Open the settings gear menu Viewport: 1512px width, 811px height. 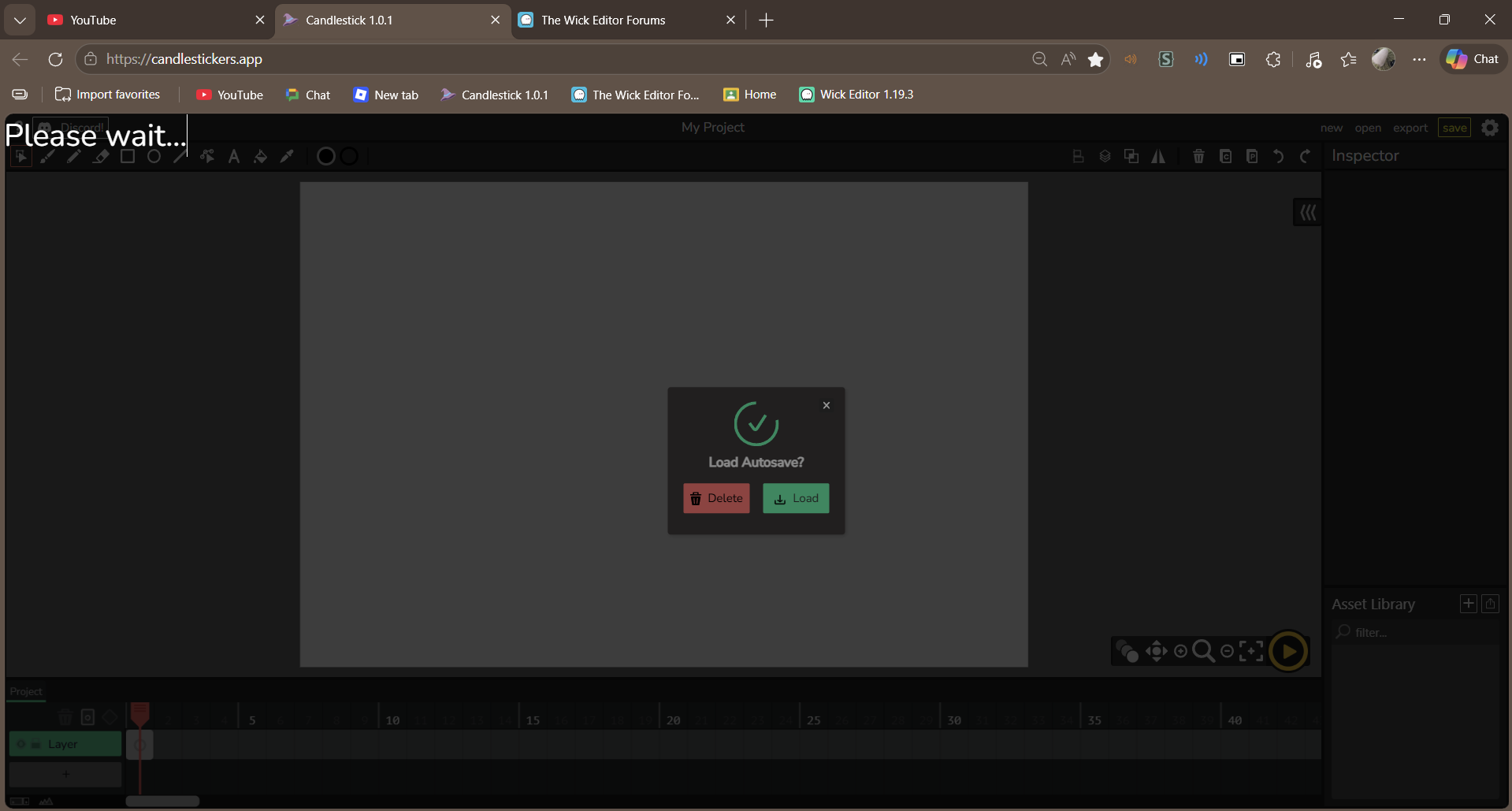click(x=1489, y=128)
